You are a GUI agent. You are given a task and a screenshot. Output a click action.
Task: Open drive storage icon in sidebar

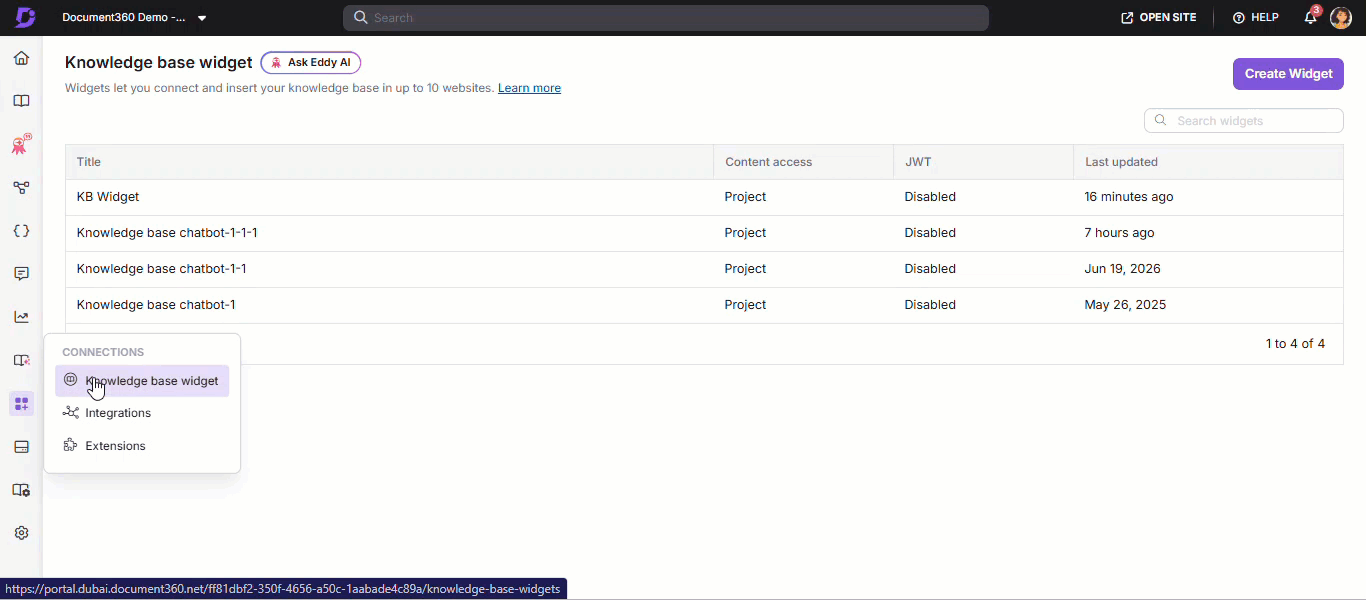[x=21, y=447]
